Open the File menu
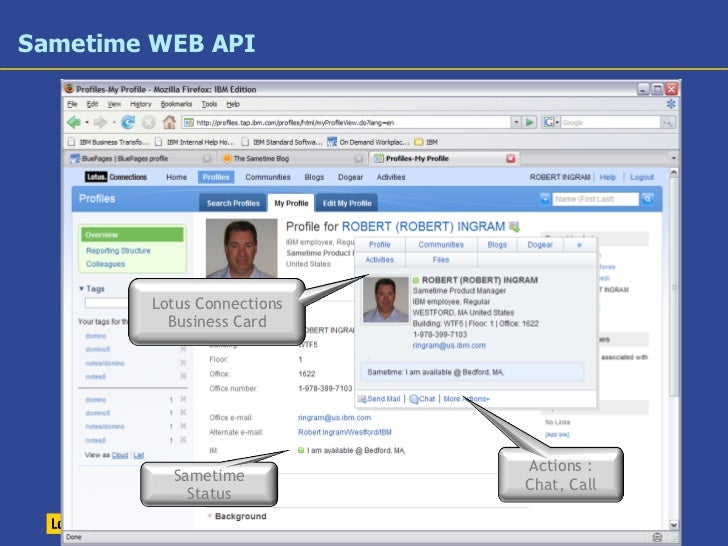 (72, 104)
